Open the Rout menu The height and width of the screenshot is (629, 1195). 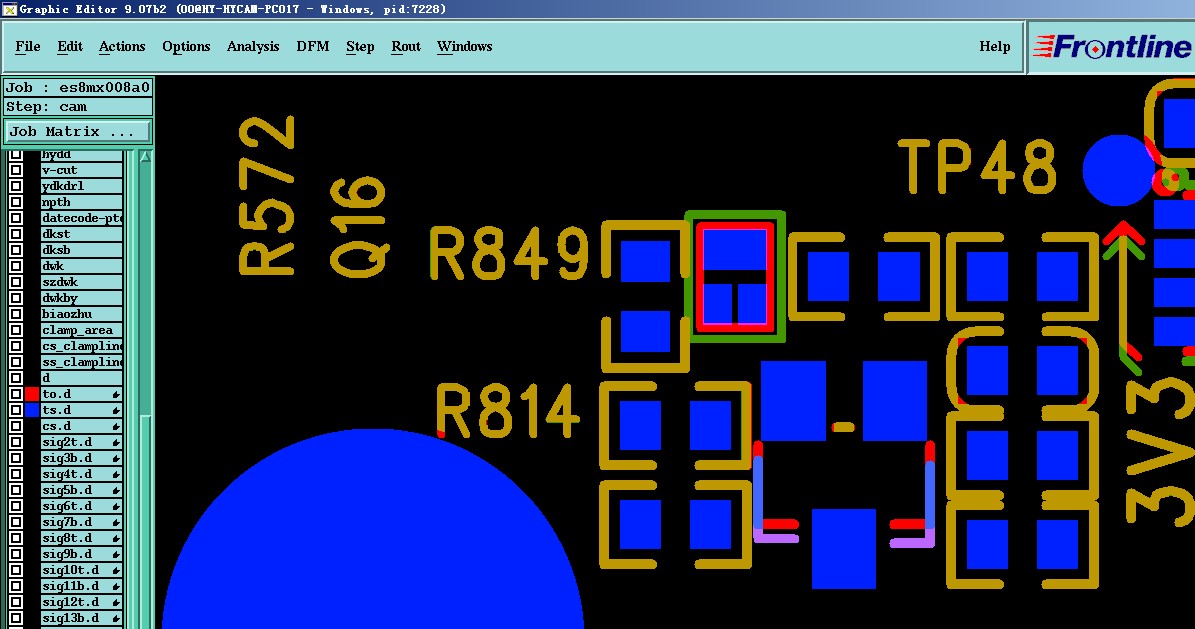[405, 47]
